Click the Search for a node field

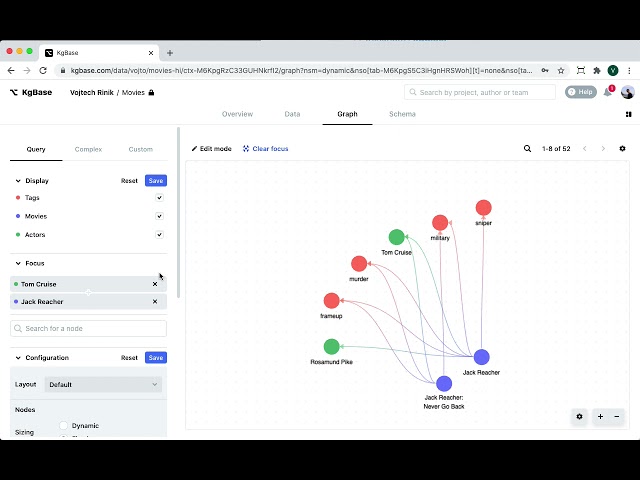(x=88, y=329)
